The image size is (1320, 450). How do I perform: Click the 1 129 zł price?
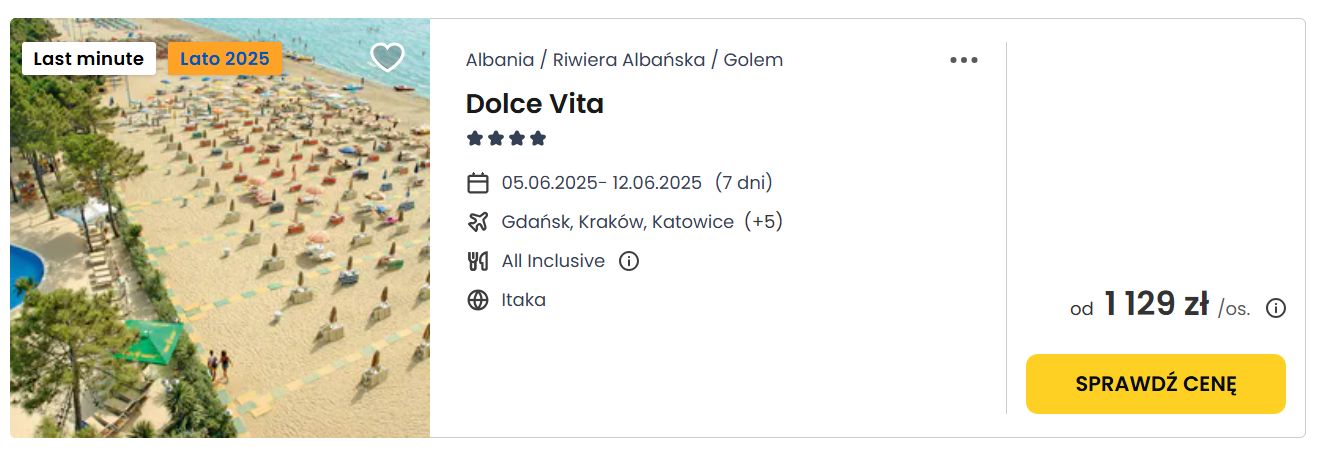point(1157,305)
